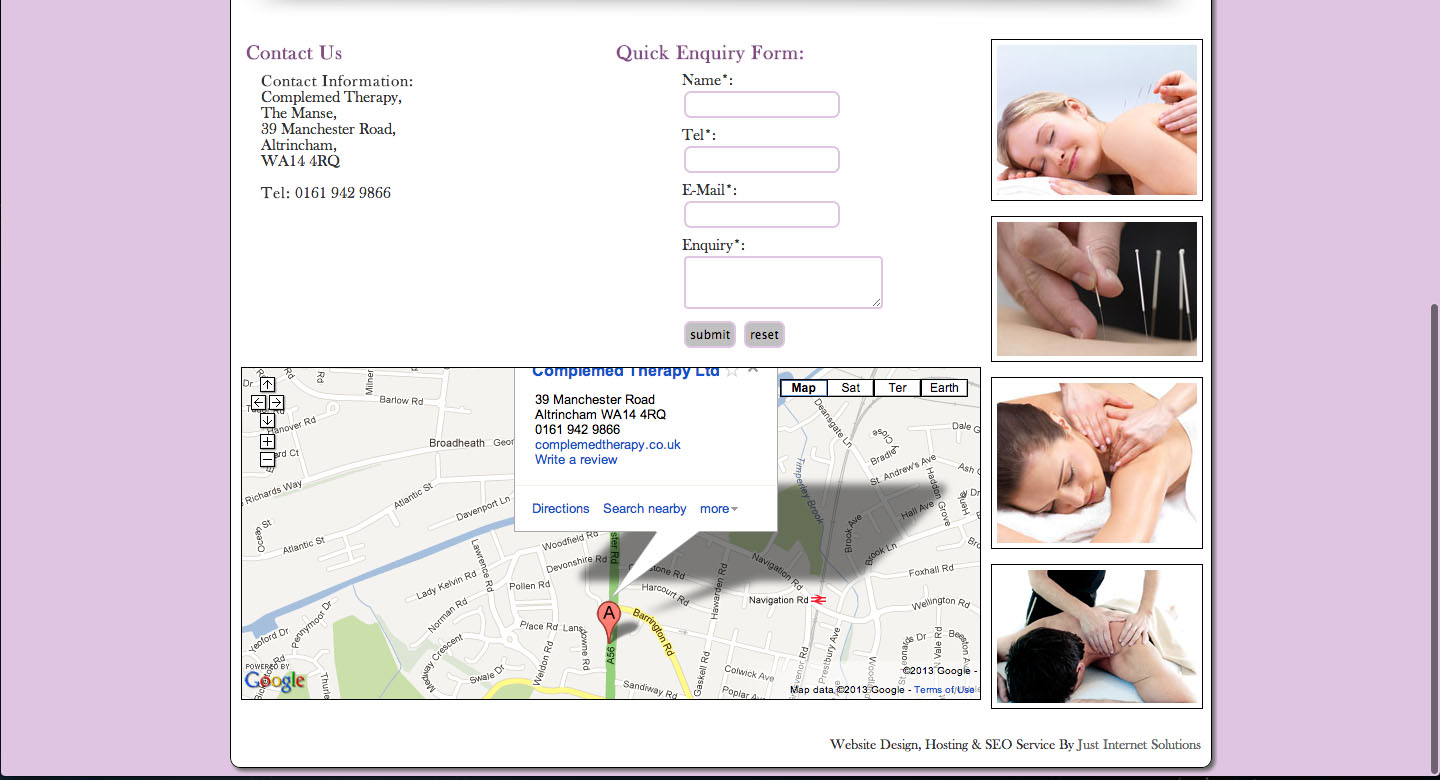This screenshot has height=780, width=1440.
Task: Open the complemedtherapy.co.uk link
Action: pos(607,445)
